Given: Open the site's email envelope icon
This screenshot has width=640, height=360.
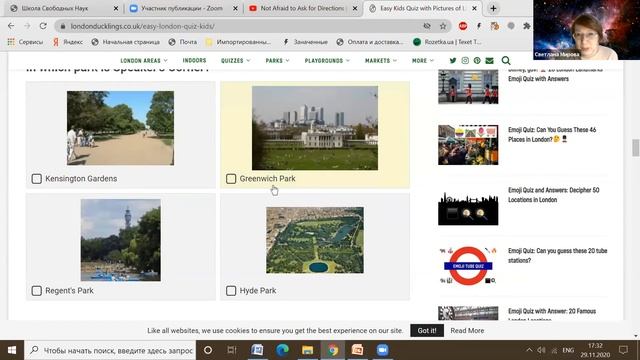Looking at the screenshot, I should coord(489,60).
